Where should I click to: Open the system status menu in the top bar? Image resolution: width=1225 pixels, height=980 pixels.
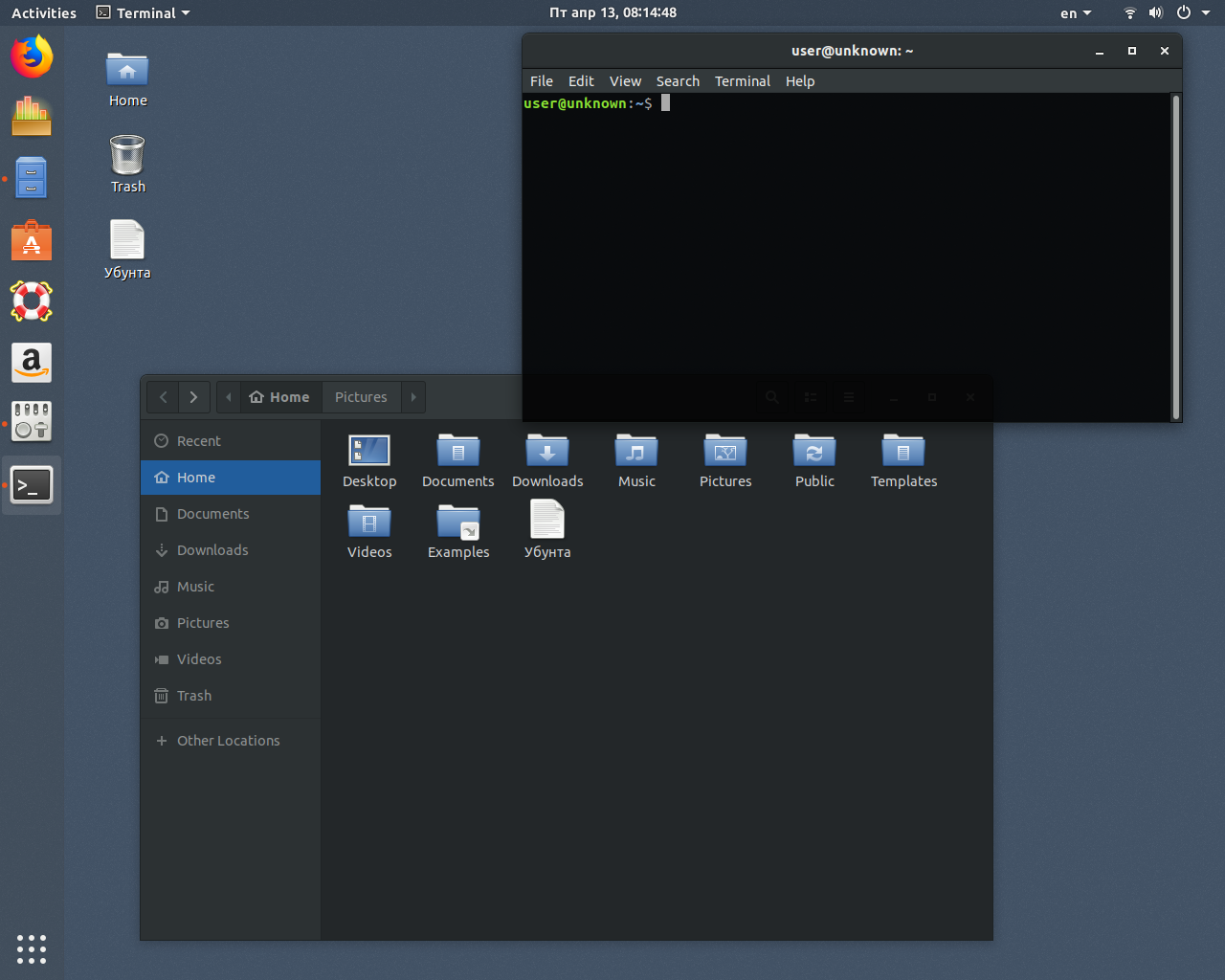click(1155, 12)
